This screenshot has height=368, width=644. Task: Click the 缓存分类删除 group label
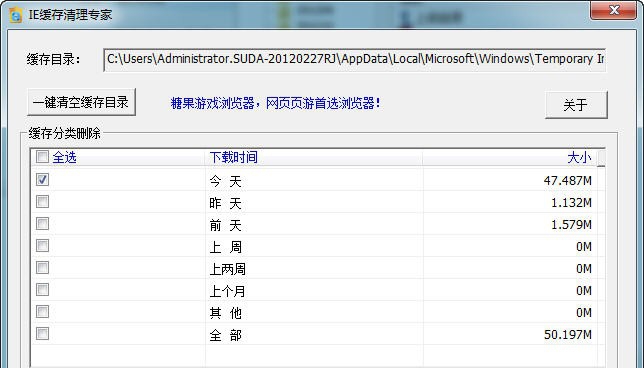[x=64, y=133]
